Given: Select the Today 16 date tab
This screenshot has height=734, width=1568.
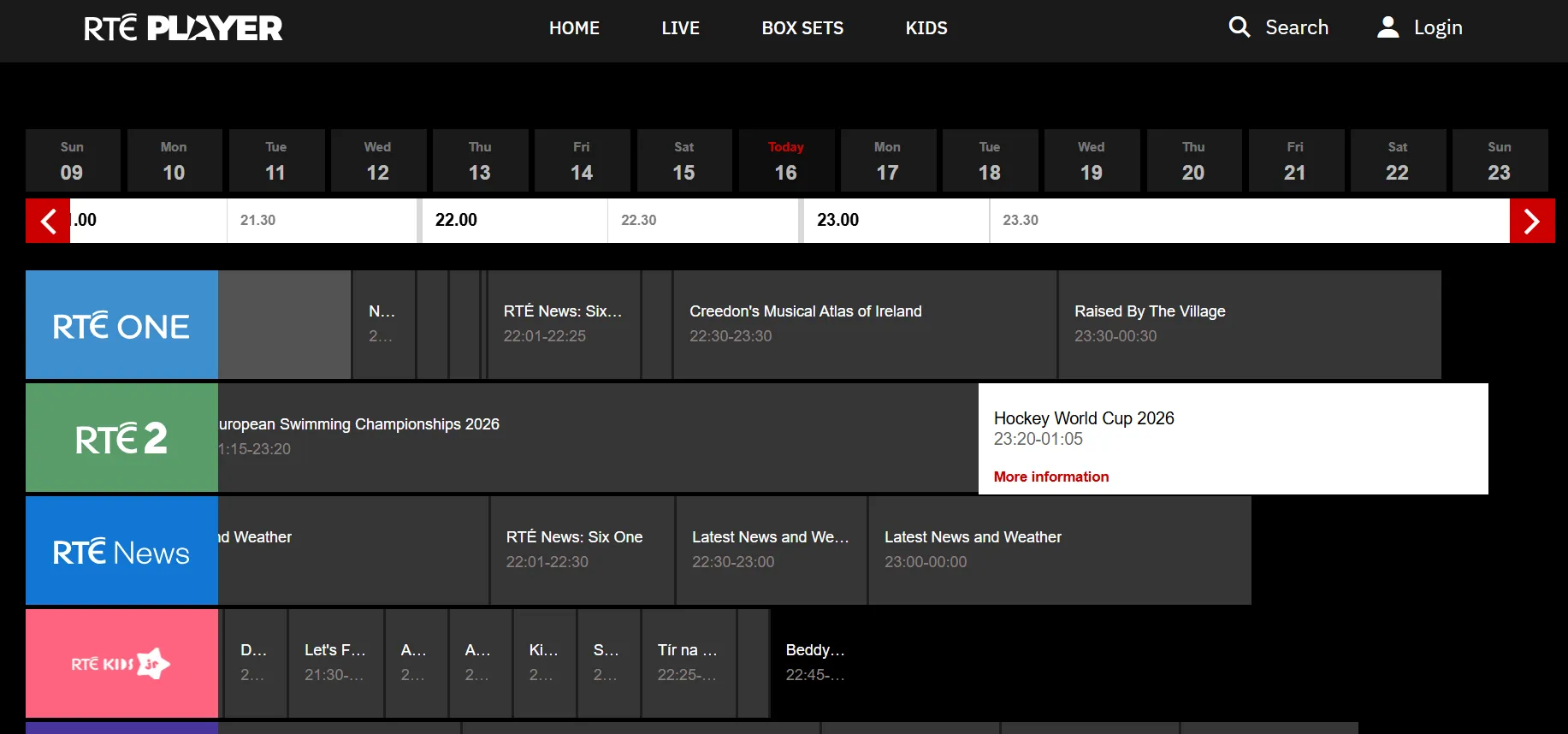Looking at the screenshot, I should click(x=785, y=161).
